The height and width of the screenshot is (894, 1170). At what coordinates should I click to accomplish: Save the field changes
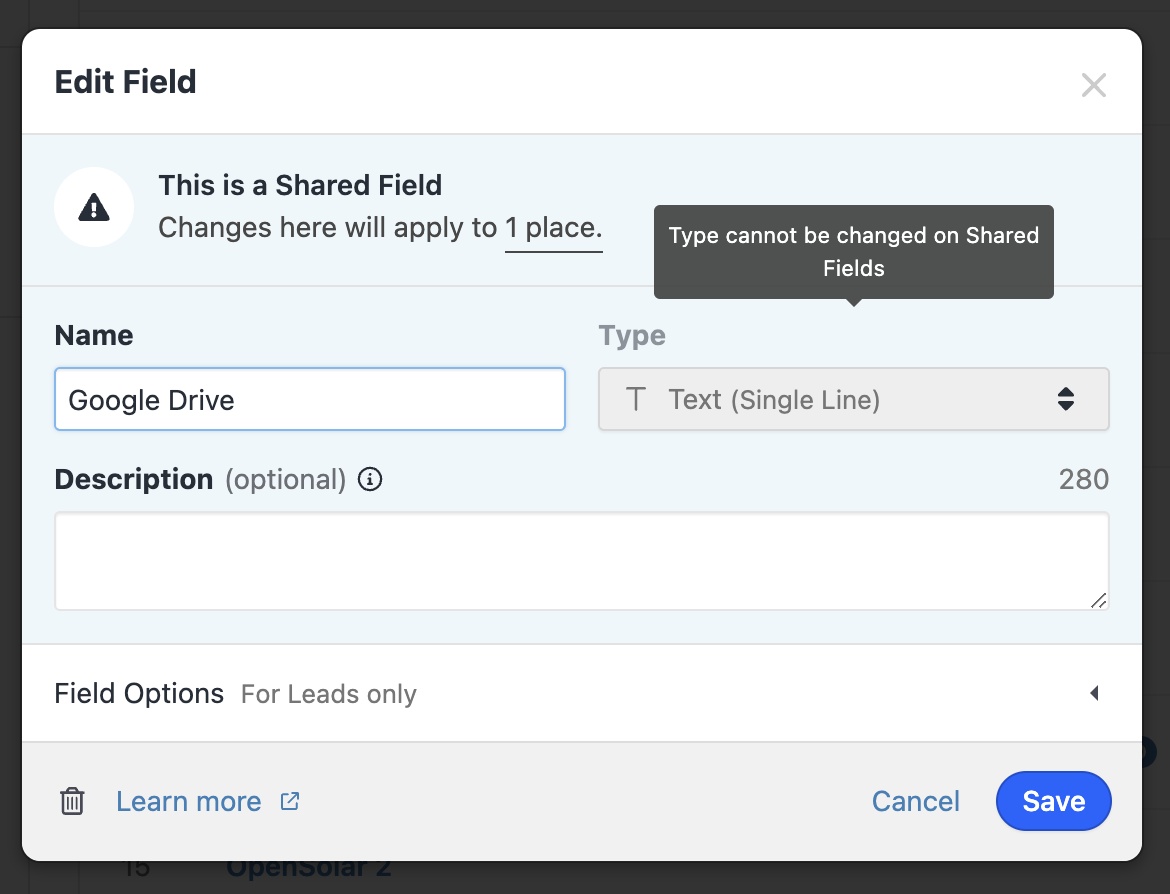click(x=1053, y=801)
